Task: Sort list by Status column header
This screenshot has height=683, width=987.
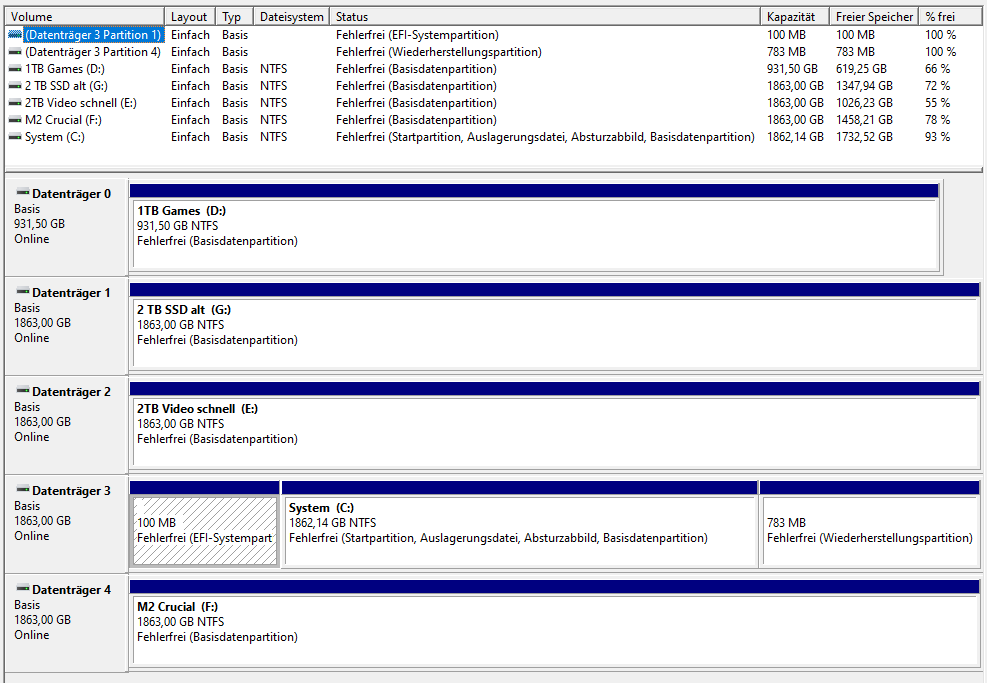Action: [x=545, y=16]
